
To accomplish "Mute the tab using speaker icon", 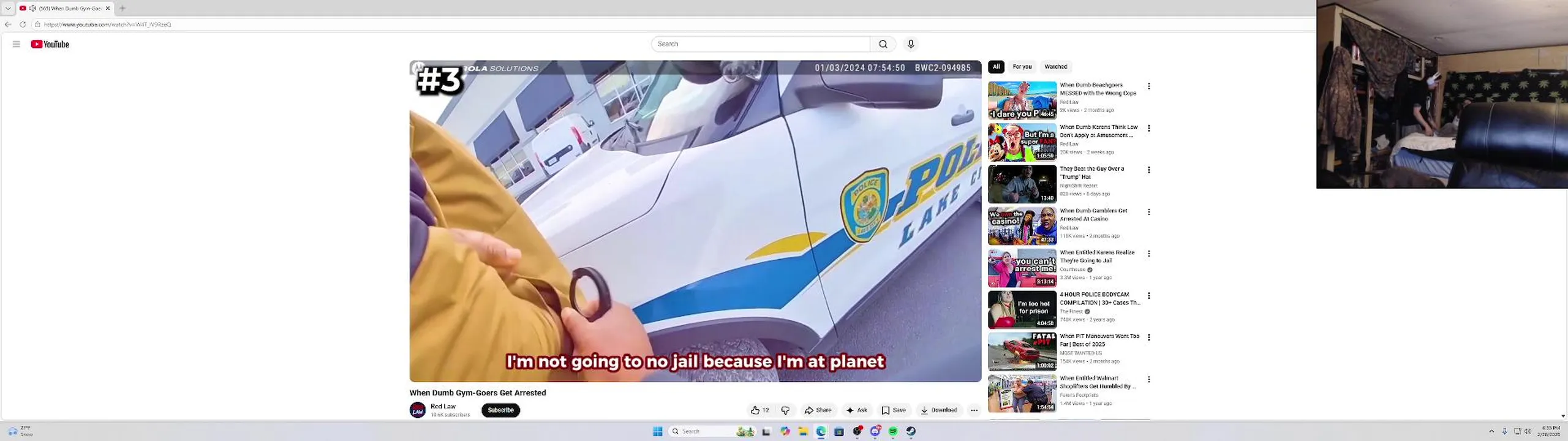I will (x=32, y=8).
